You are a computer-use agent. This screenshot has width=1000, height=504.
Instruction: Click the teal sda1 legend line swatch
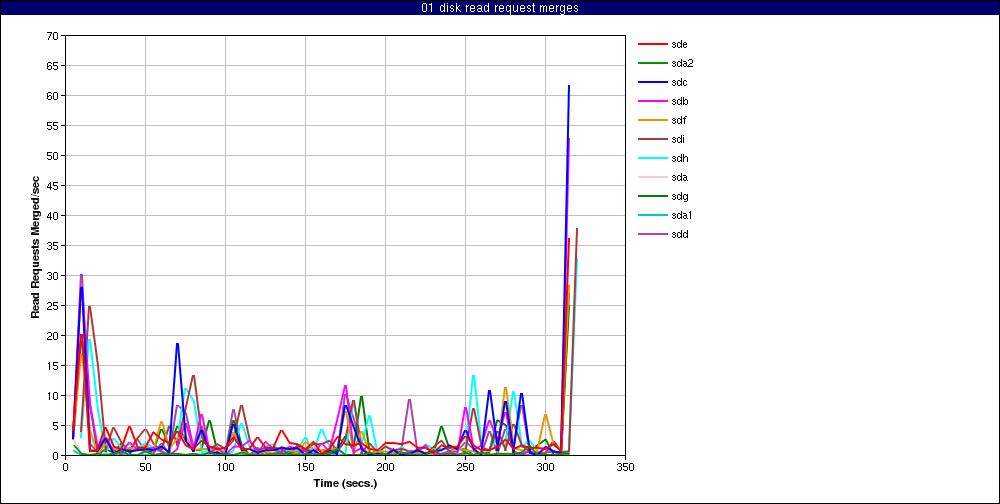click(x=651, y=215)
